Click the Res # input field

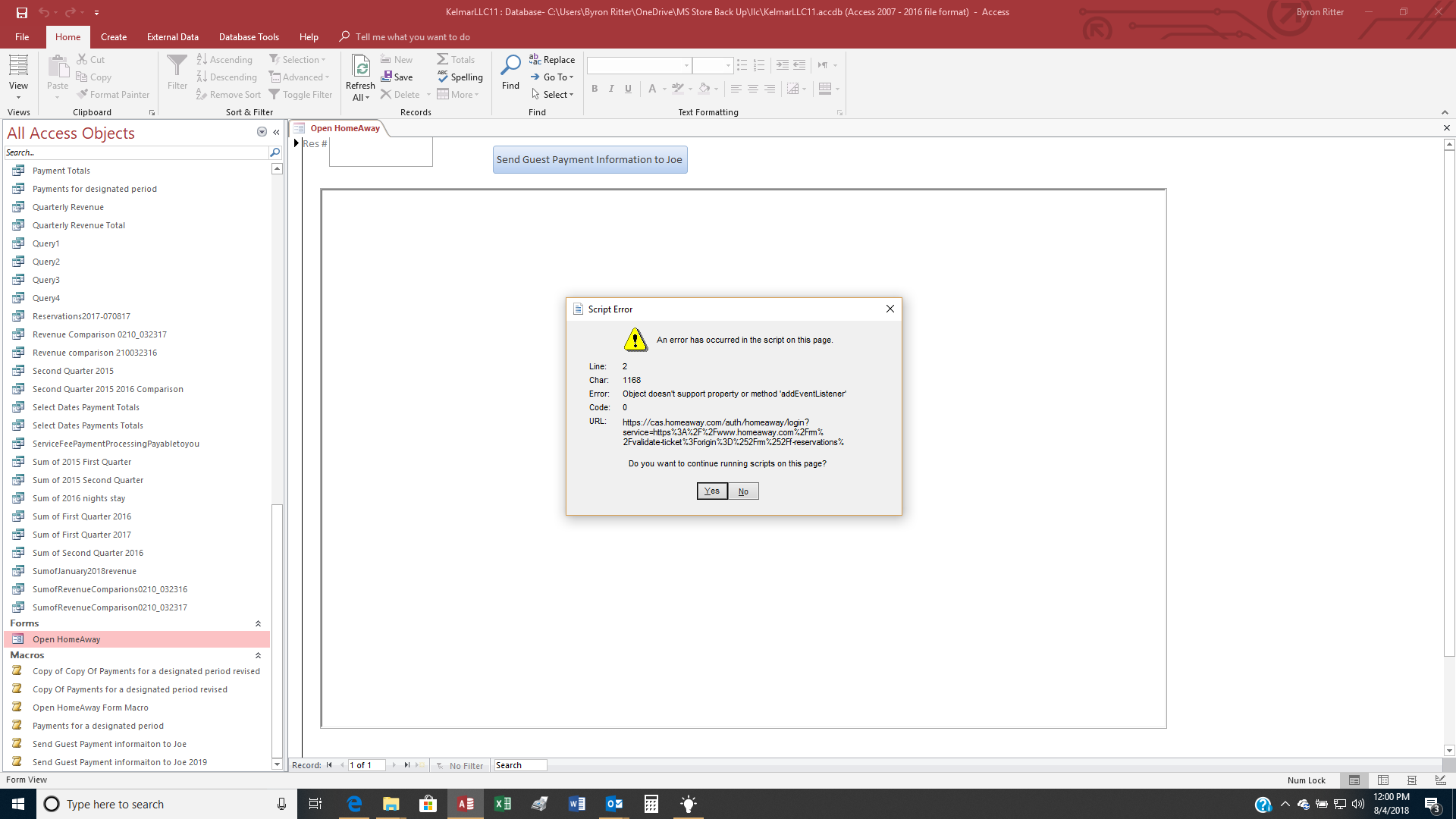tap(381, 152)
